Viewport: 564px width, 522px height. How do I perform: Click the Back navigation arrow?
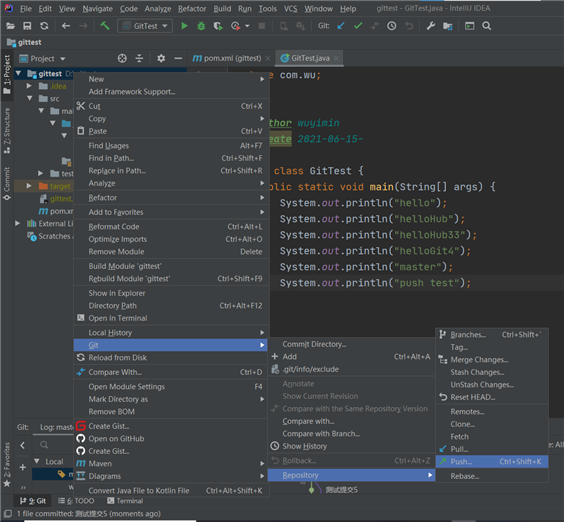coord(66,26)
